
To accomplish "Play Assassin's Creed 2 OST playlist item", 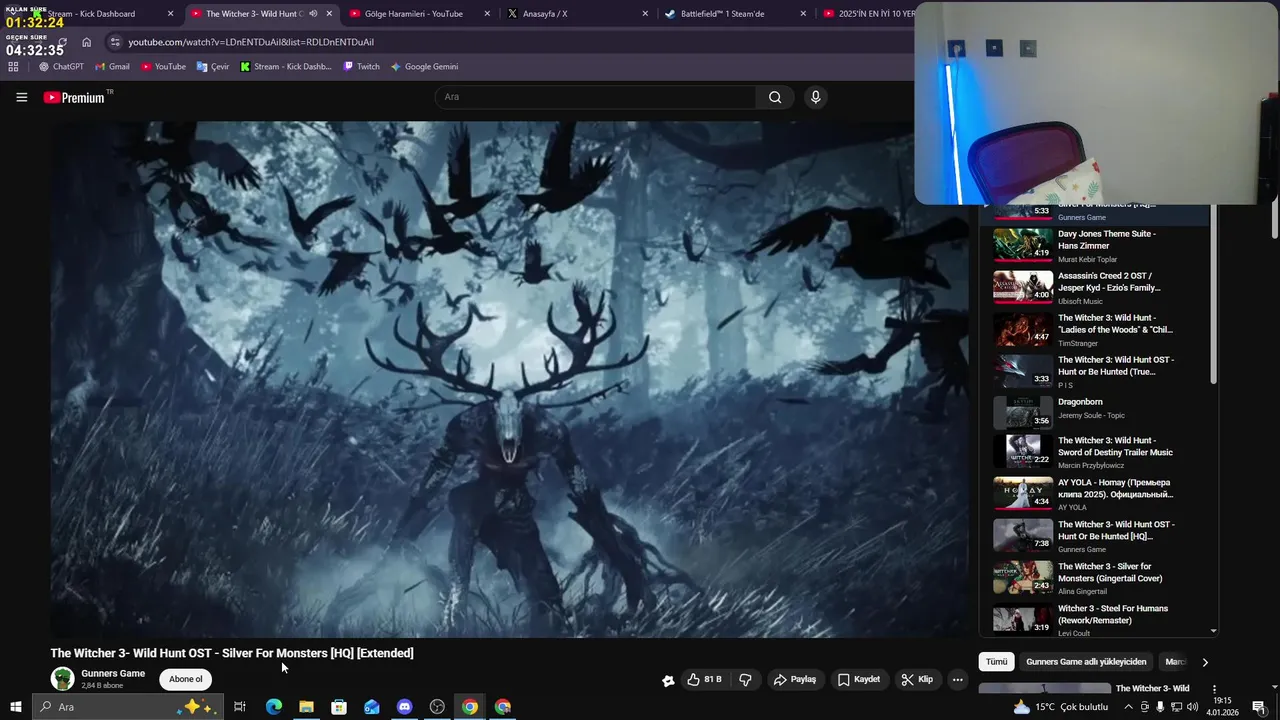I will (1095, 287).
